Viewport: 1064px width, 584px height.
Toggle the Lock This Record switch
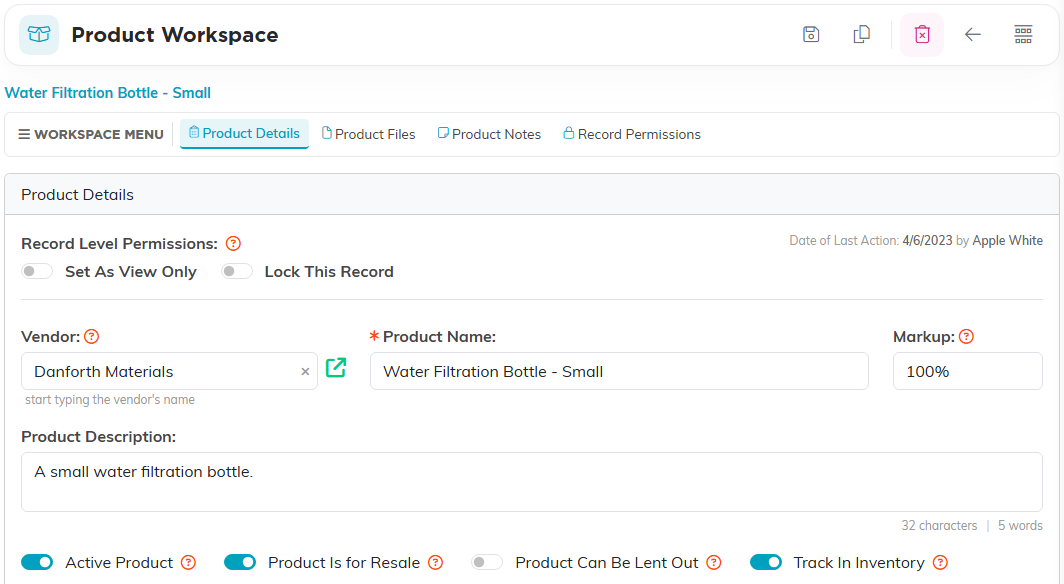[237, 271]
